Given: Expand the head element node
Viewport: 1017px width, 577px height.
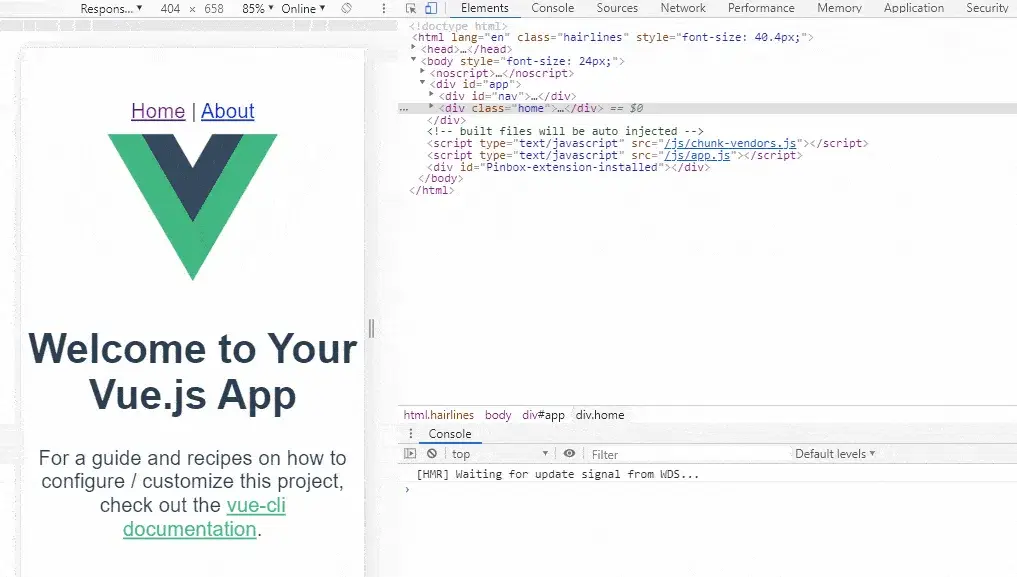Looking at the screenshot, I should pyautogui.click(x=414, y=48).
